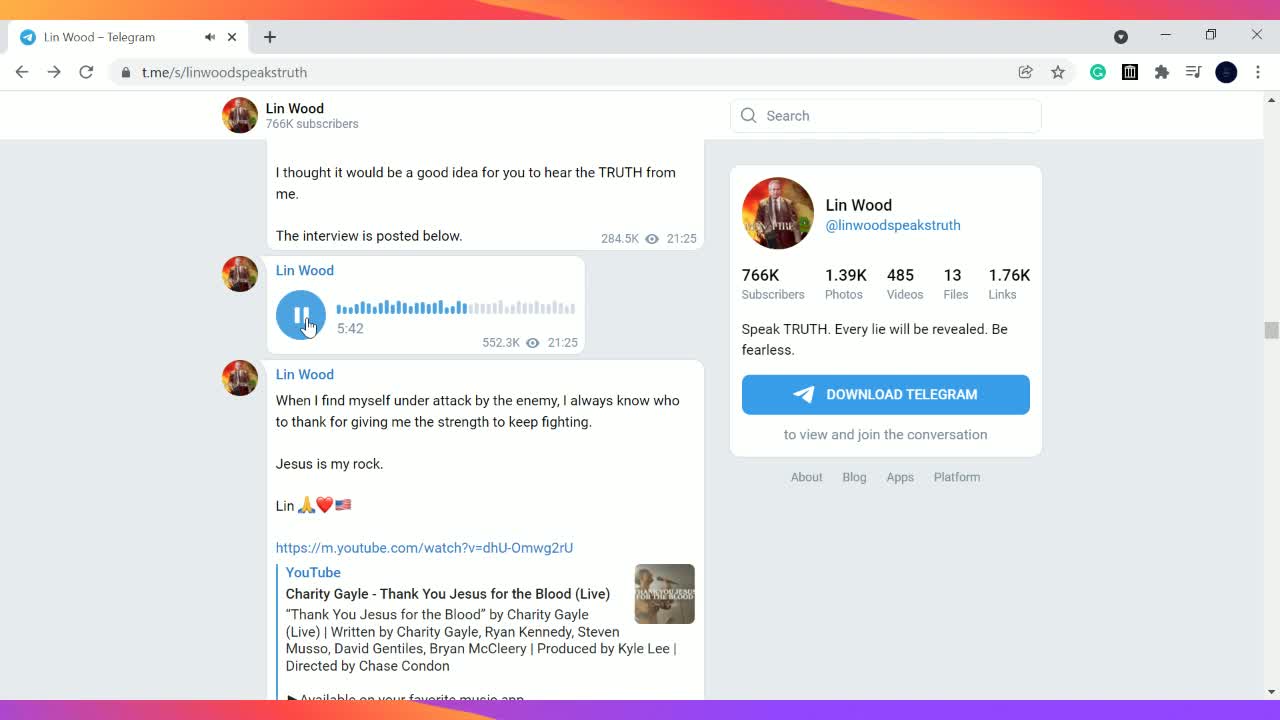Open the m.youtube.com video link

425,548
